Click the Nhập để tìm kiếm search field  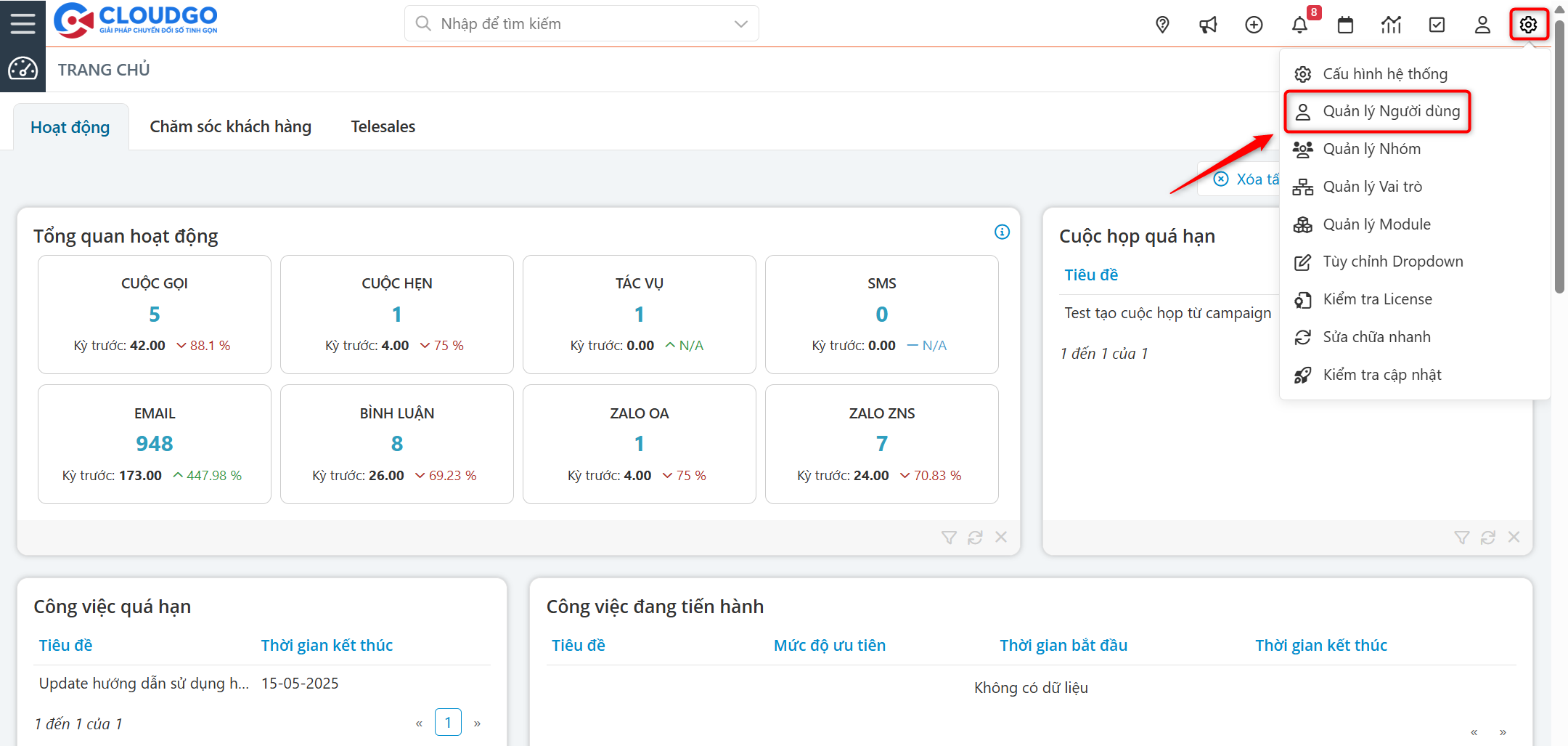pos(573,24)
